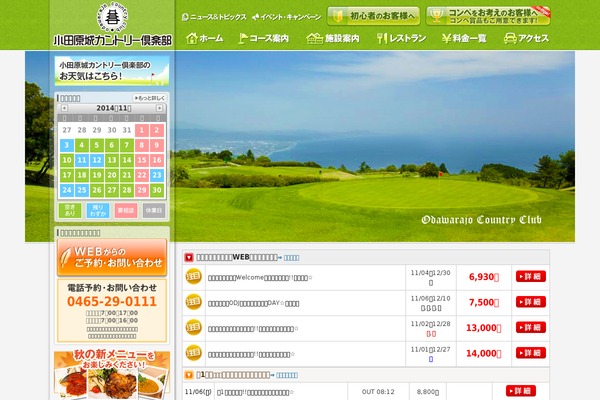
Task: Click the 注目 badge on the 14,000 yen row
Action: pyautogui.click(x=194, y=353)
